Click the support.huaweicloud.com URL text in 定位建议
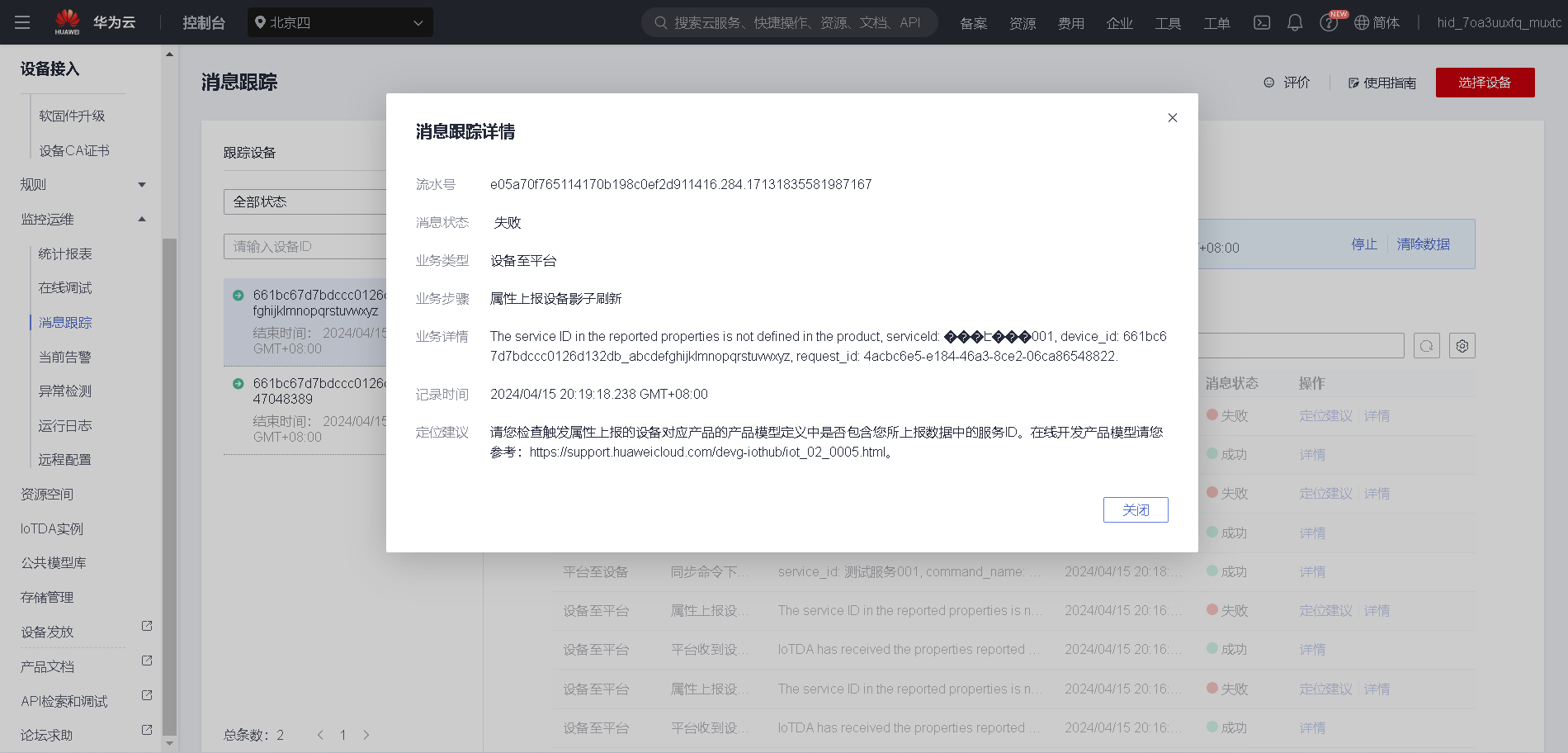1568x753 pixels. 707,452
